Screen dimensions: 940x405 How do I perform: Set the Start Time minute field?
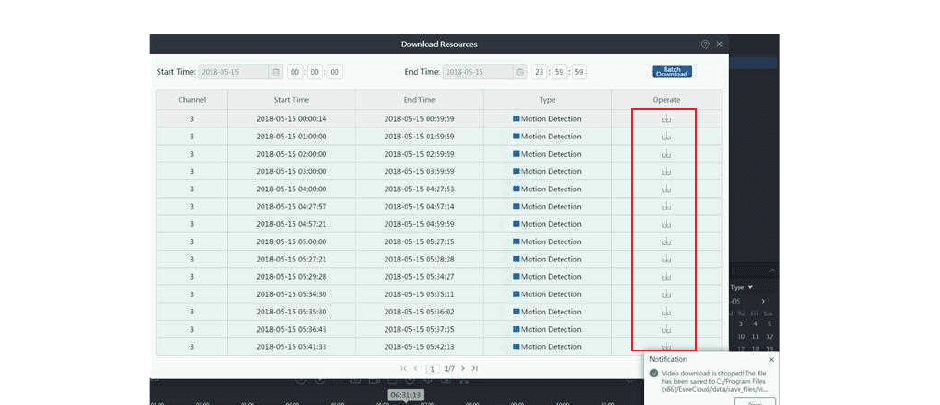tap(315, 72)
